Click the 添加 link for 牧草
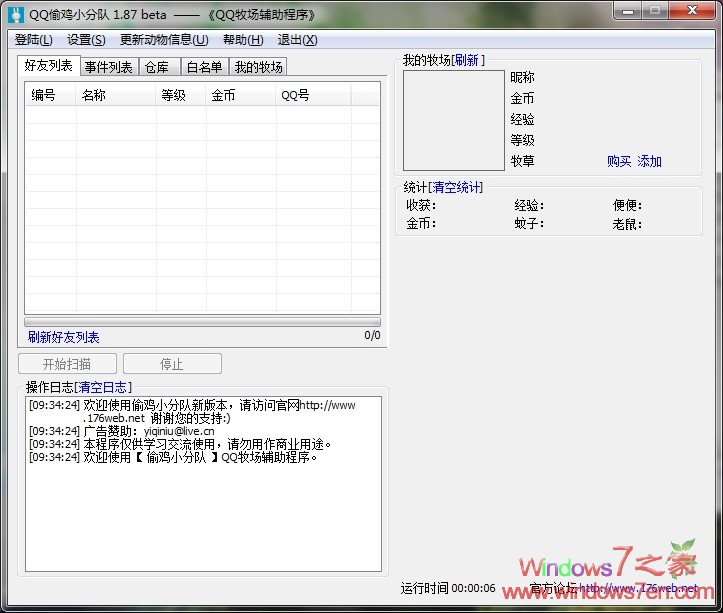The width and height of the screenshot is (723, 613). point(650,161)
